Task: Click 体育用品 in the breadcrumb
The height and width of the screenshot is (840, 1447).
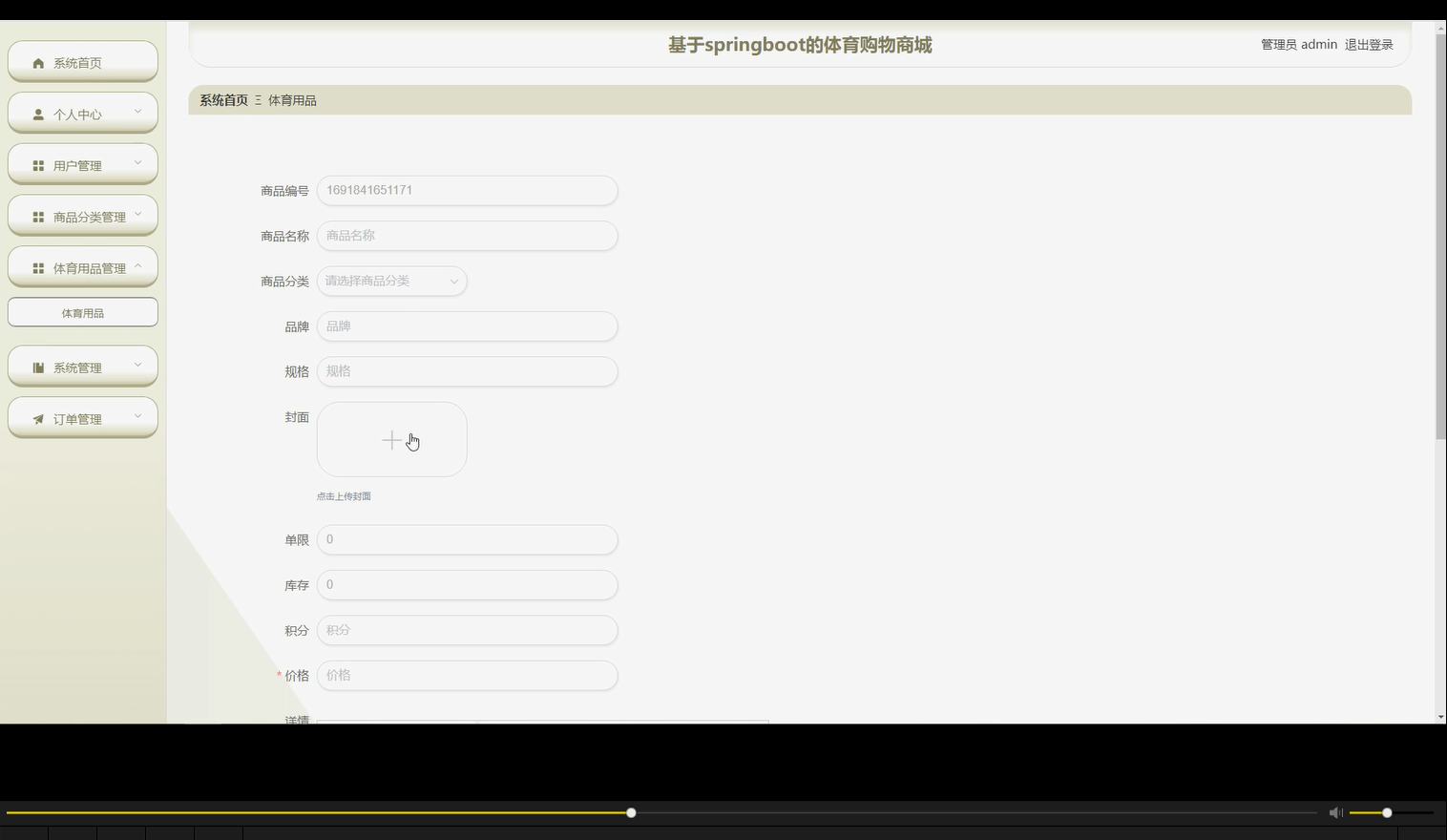Action: pos(292,100)
